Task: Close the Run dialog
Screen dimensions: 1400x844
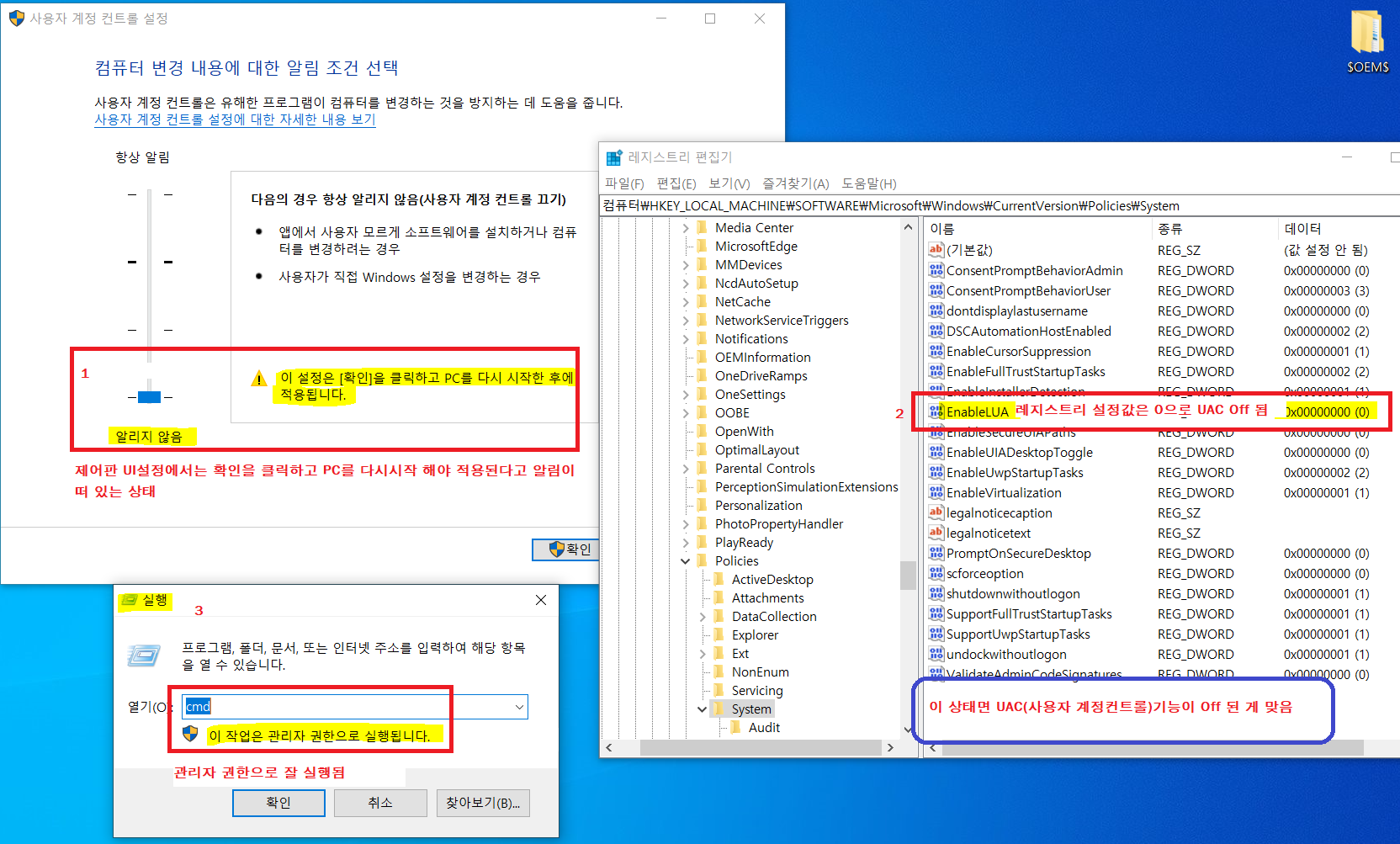Action: [541, 600]
